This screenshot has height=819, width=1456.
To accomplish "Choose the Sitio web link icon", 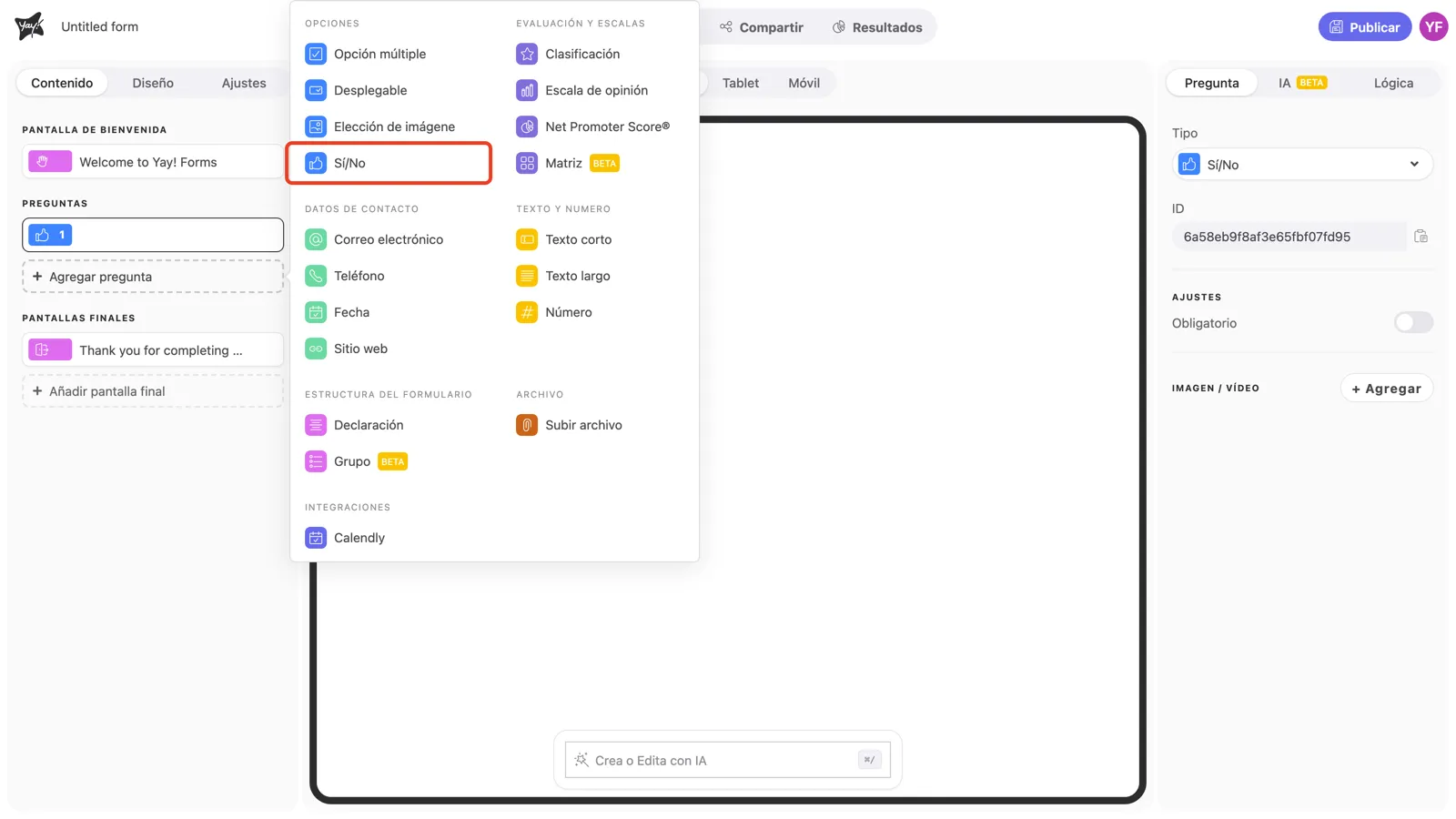I will coord(316,349).
